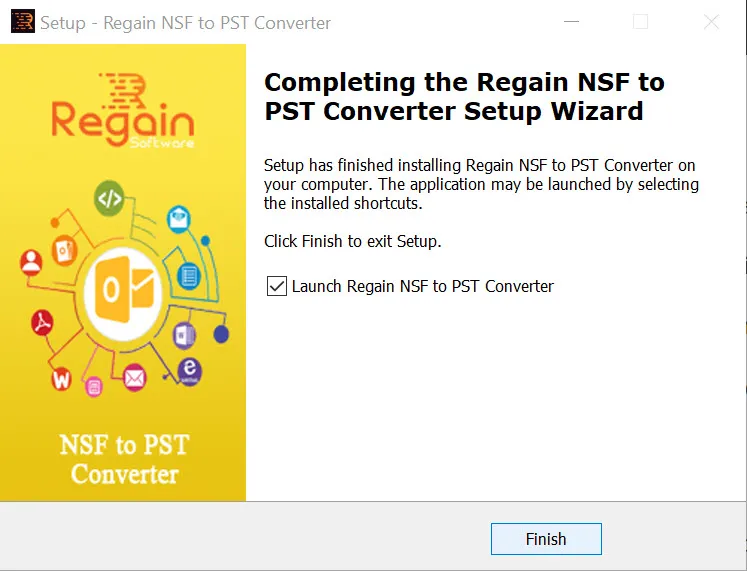Click the red user profile icon
The image size is (747, 571).
click(31, 262)
